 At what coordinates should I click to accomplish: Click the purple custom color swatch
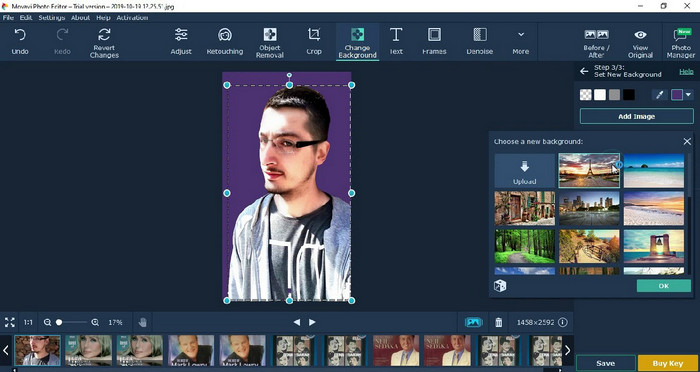point(677,95)
